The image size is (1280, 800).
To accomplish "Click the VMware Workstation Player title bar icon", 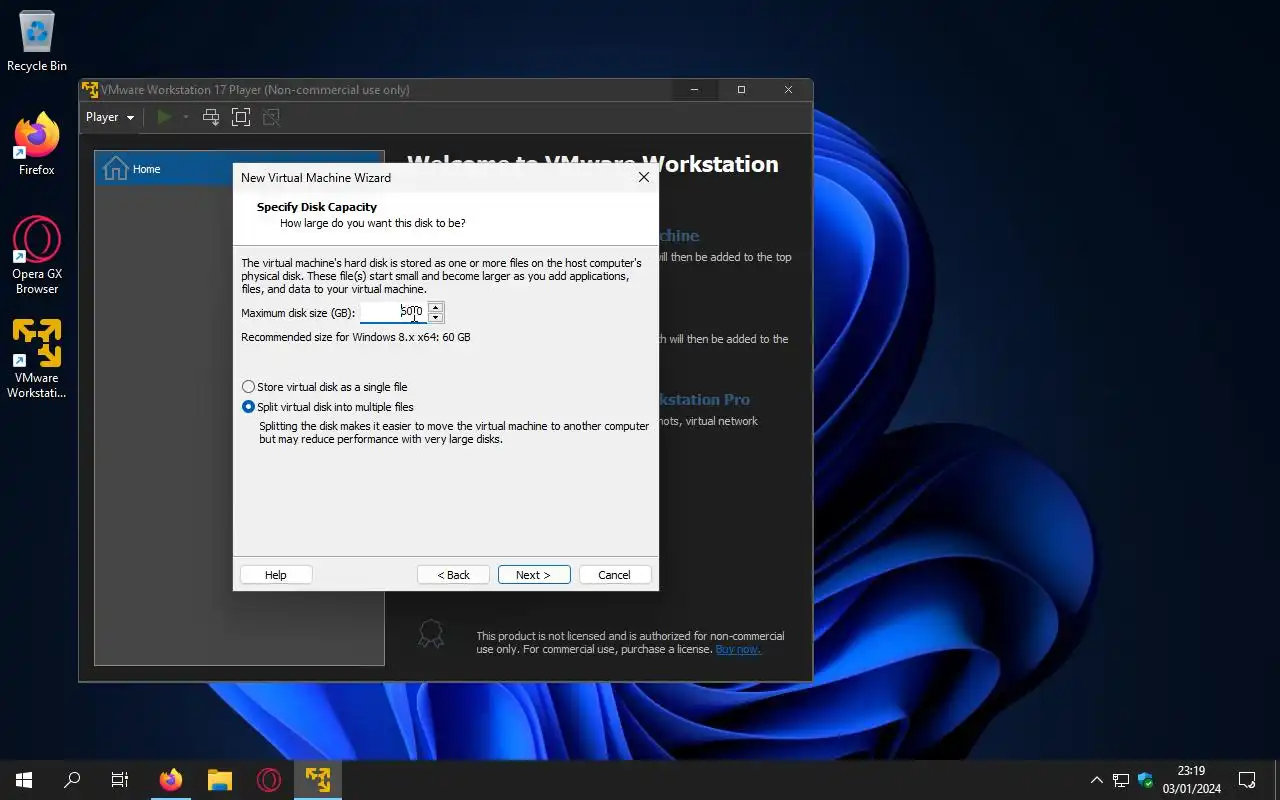I will [90, 90].
